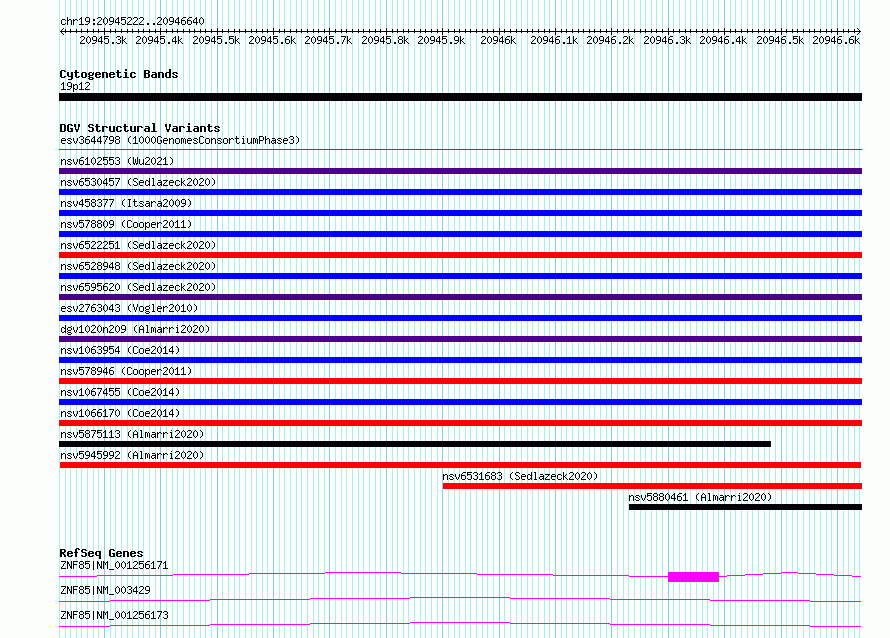Open variant nsv578809 (Cooper2011)

[126, 224]
